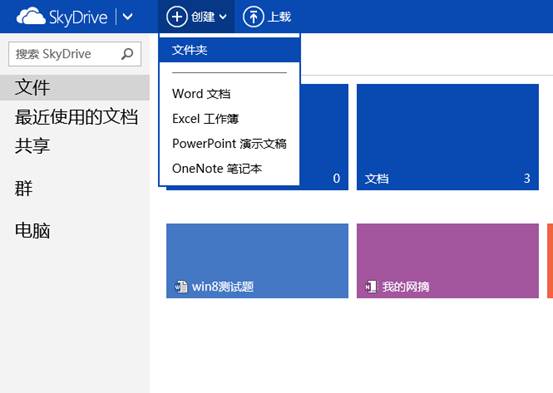Click the SkyDrive cloud logo icon
Viewport: 553px width, 393px height.
pyautogui.click(x=31, y=16)
